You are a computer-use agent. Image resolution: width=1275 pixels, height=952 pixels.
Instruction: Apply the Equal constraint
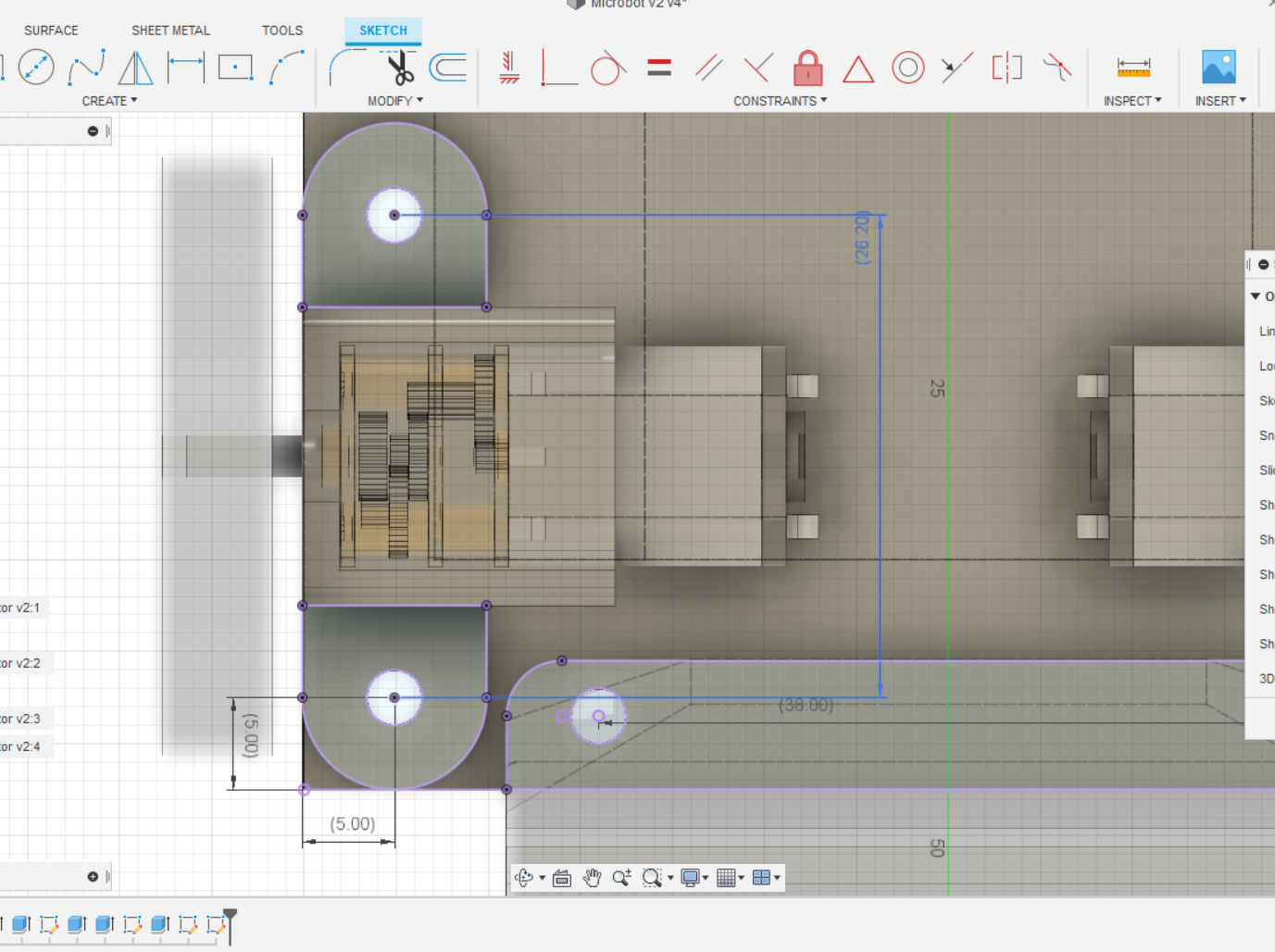pyautogui.click(x=659, y=68)
